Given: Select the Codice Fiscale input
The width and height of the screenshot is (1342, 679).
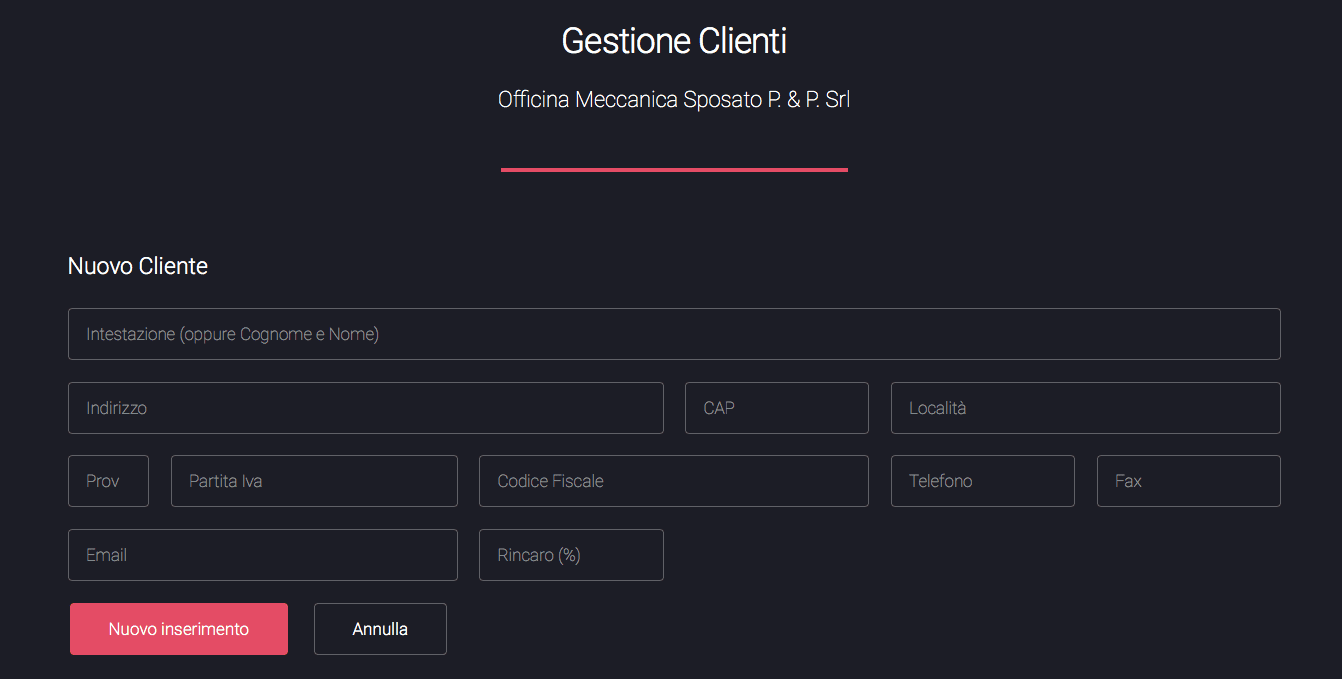Looking at the screenshot, I should 673,481.
